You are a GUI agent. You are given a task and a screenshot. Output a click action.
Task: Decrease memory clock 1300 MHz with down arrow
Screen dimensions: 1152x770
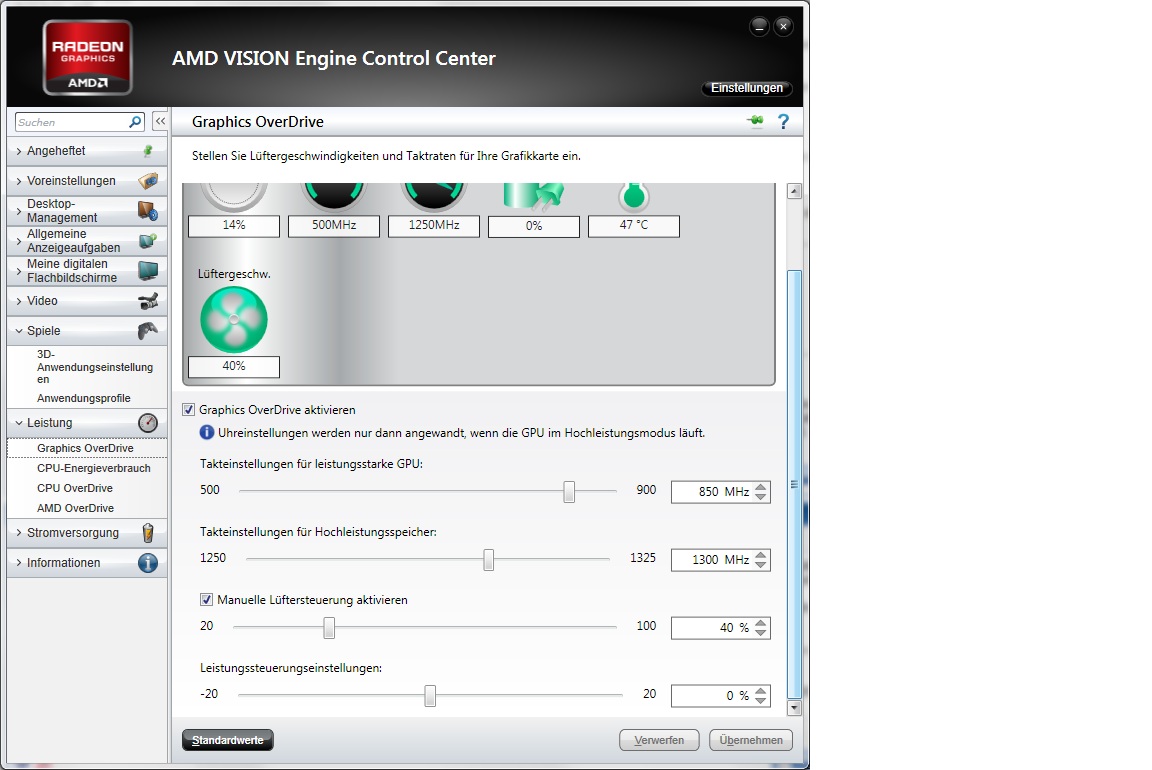[760, 565]
